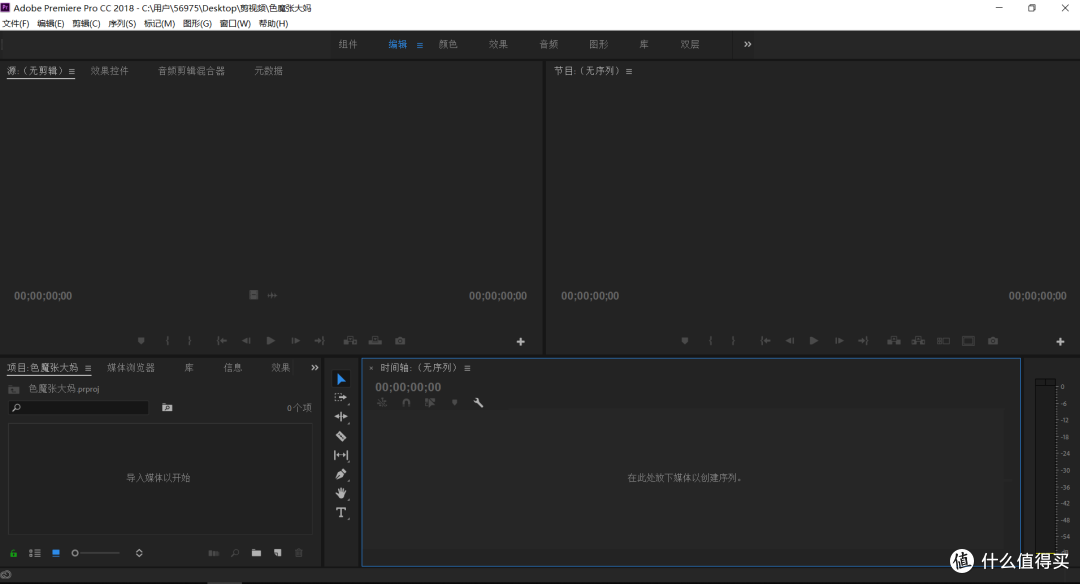Click New Item icon in project panel
The width and height of the screenshot is (1080, 584).
[278, 553]
